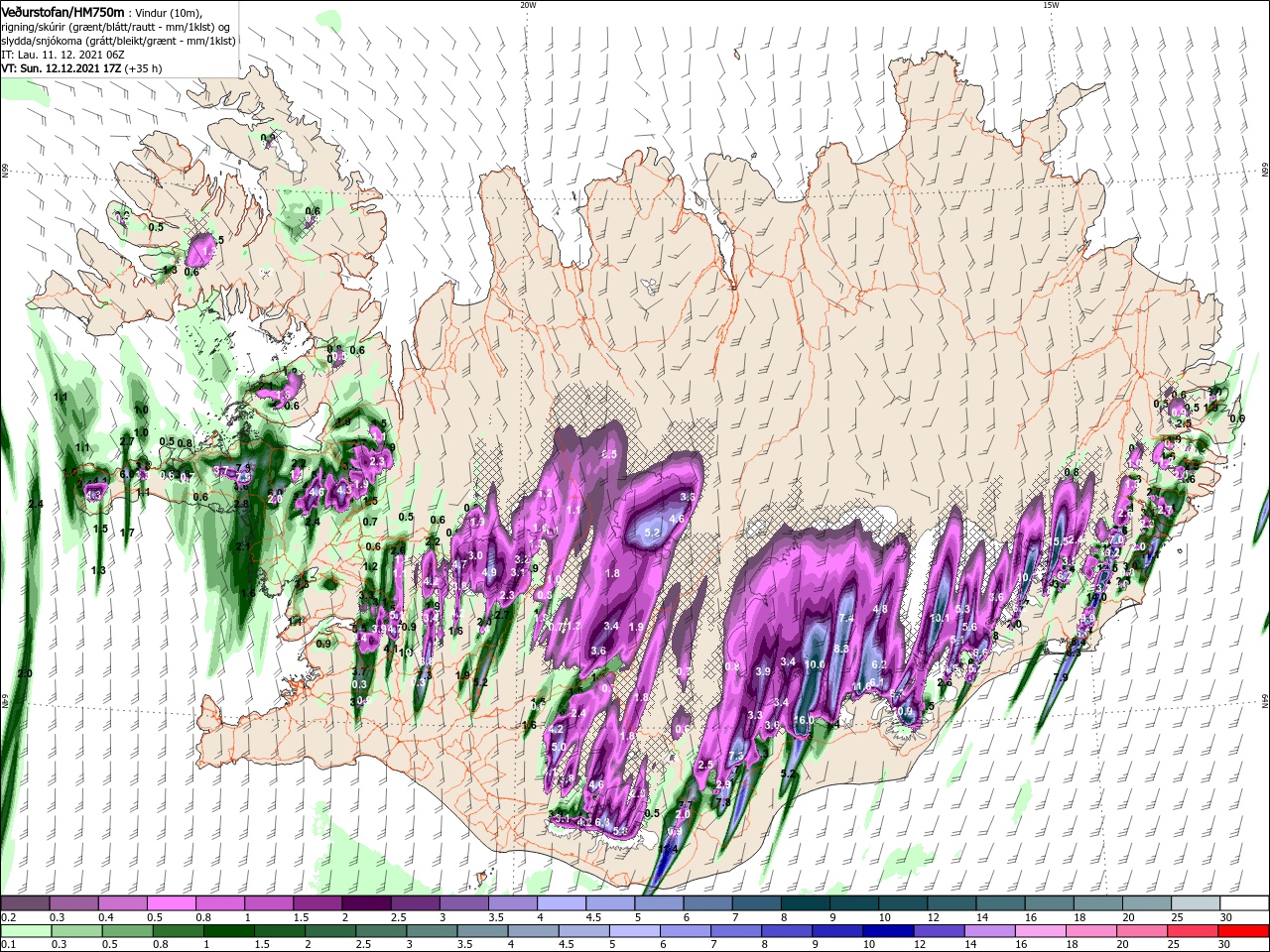
Task: Click the 16.0 precipitation value on the map
Action: pyautogui.click(x=805, y=720)
